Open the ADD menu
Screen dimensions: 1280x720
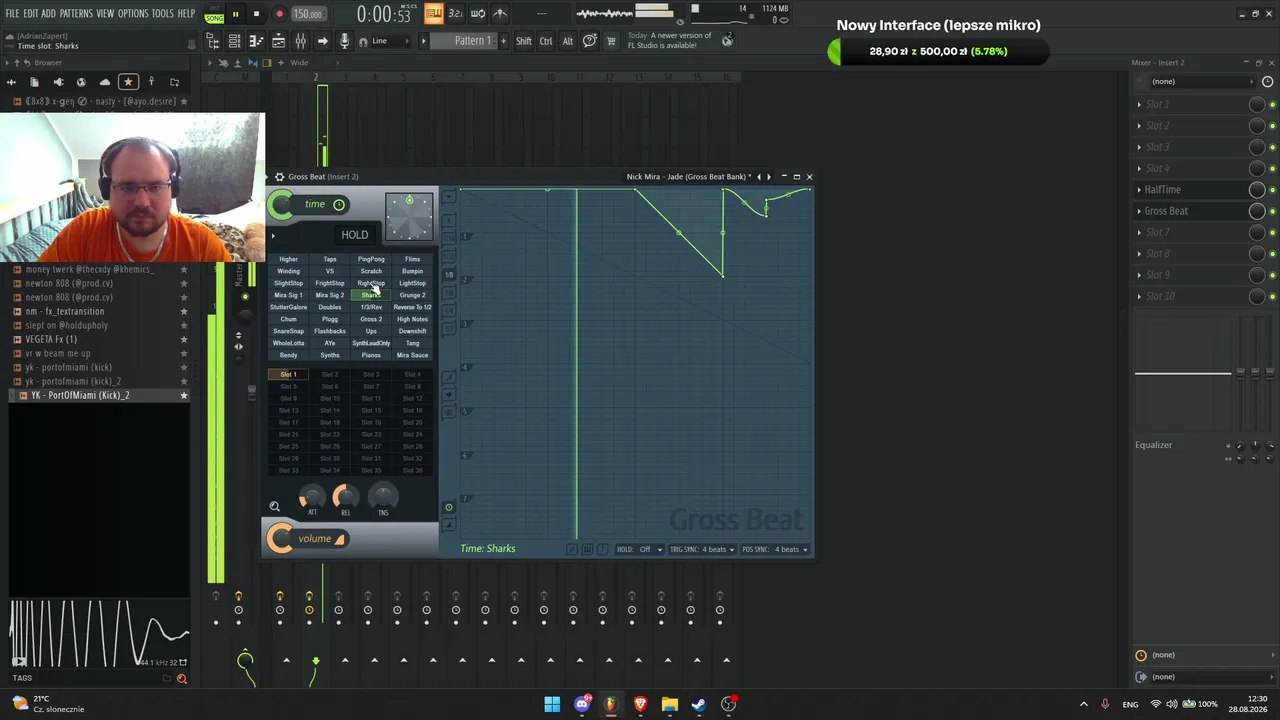tap(48, 14)
